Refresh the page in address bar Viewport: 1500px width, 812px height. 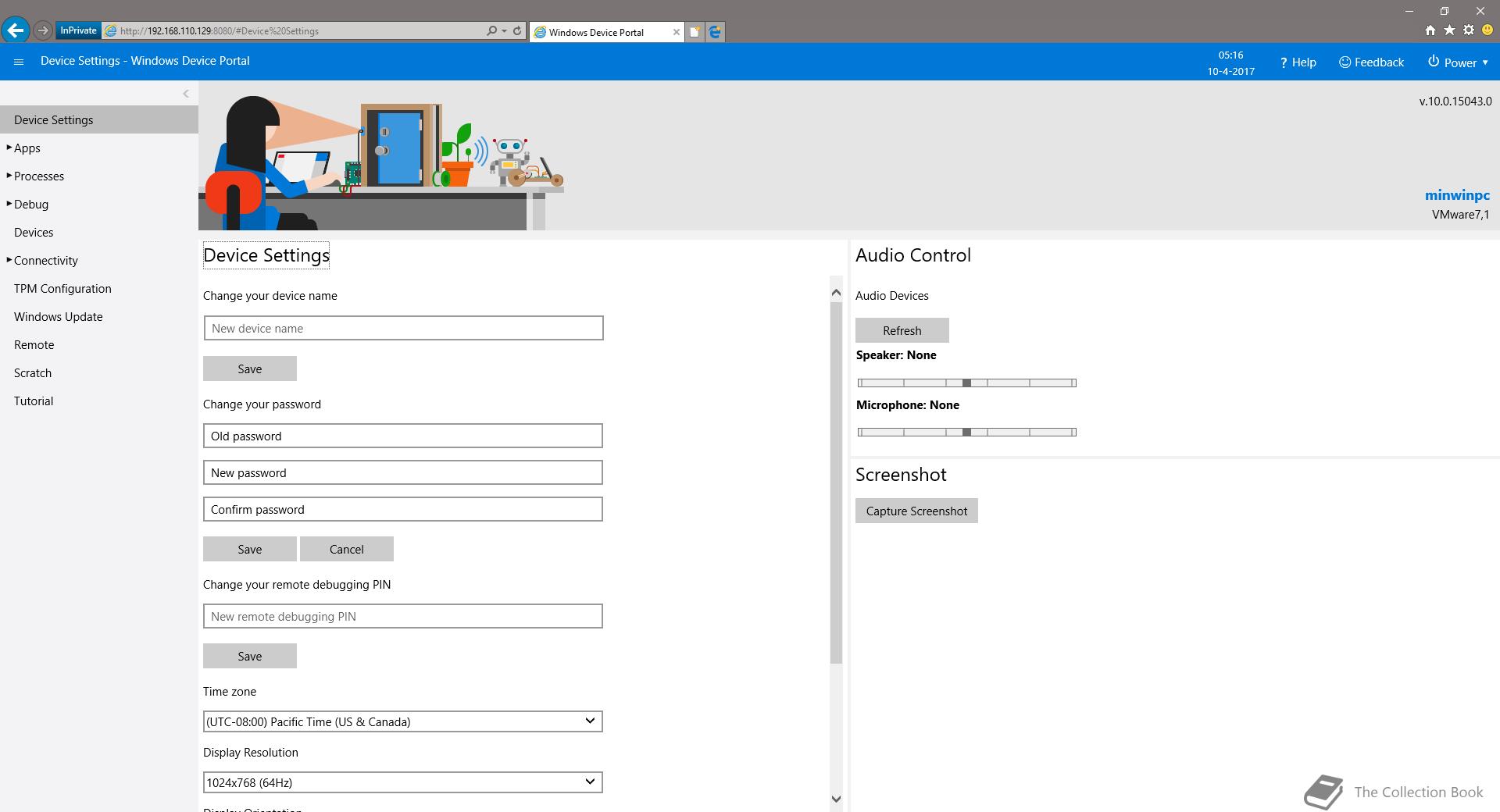pos(517,31)
